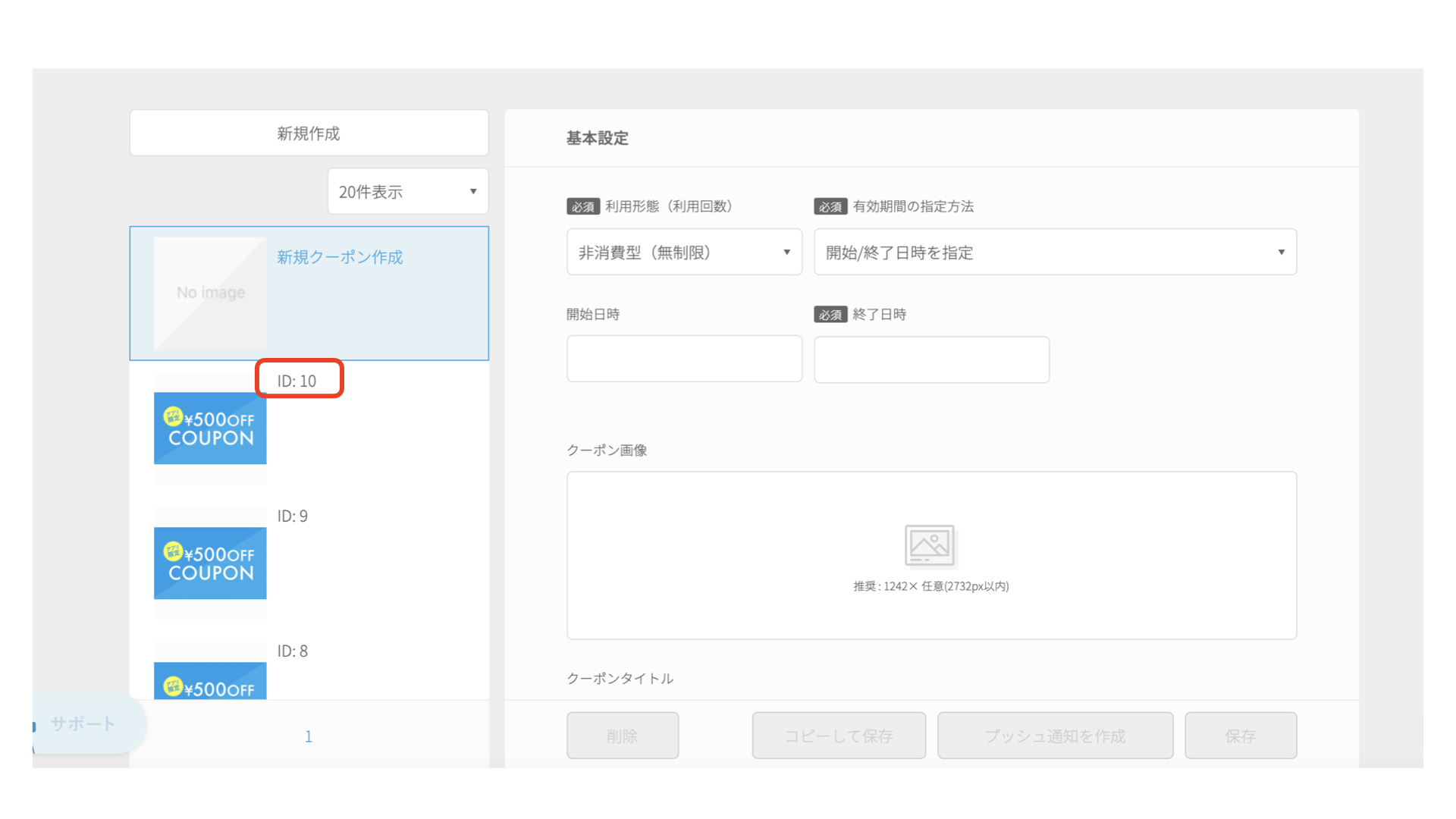
Task: Open the 開始/終了日時を指定 validity period dropdown
Action: tap(1055, 253)
